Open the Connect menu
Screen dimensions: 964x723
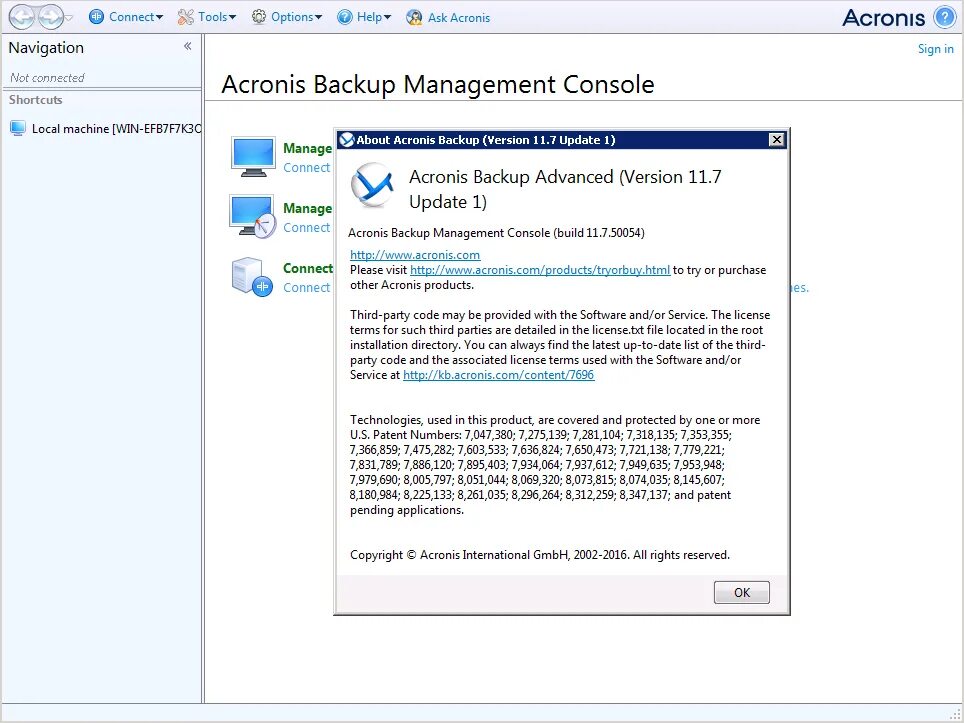(126, 17)
